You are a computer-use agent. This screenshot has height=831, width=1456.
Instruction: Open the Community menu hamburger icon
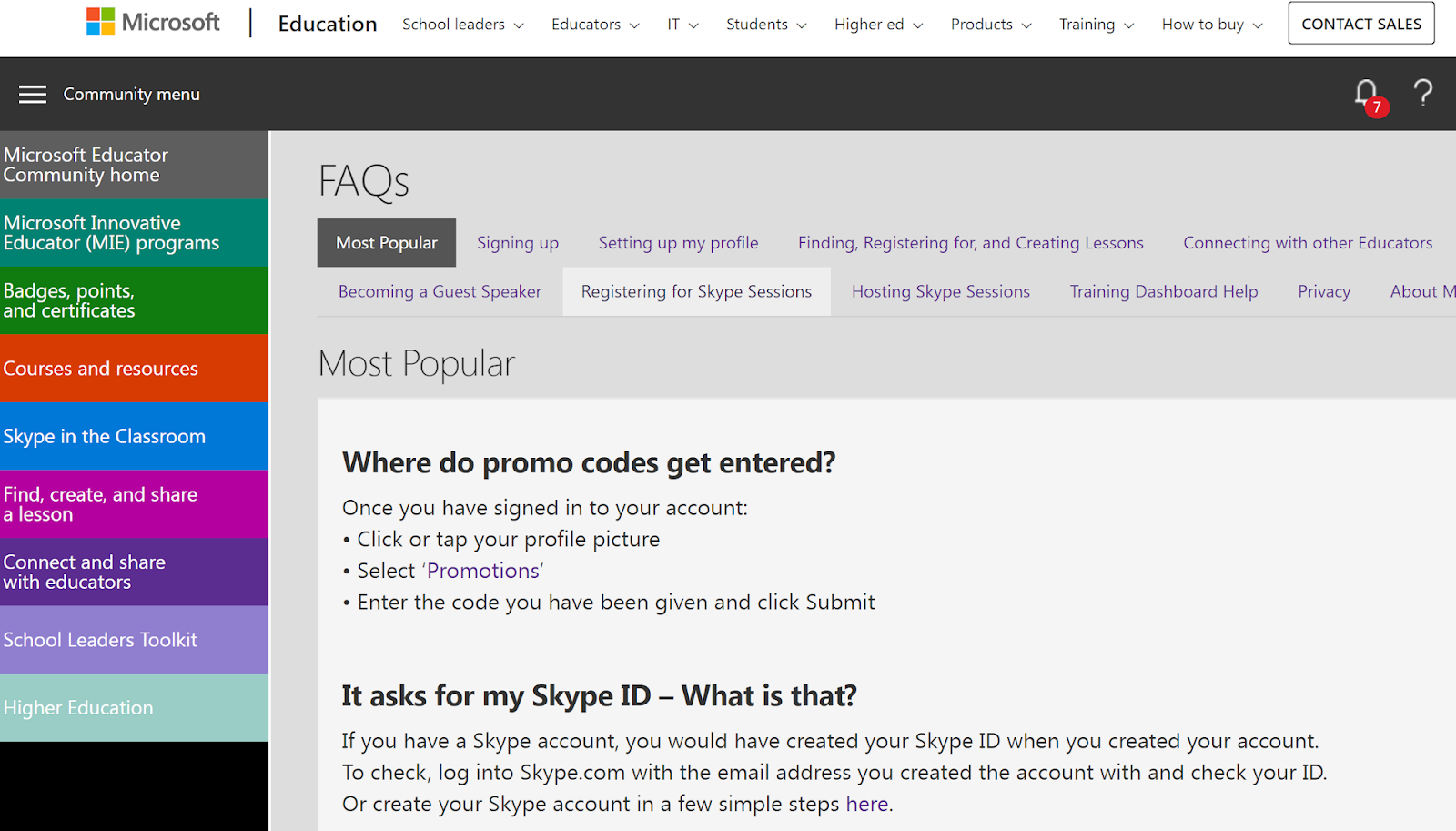33,95
